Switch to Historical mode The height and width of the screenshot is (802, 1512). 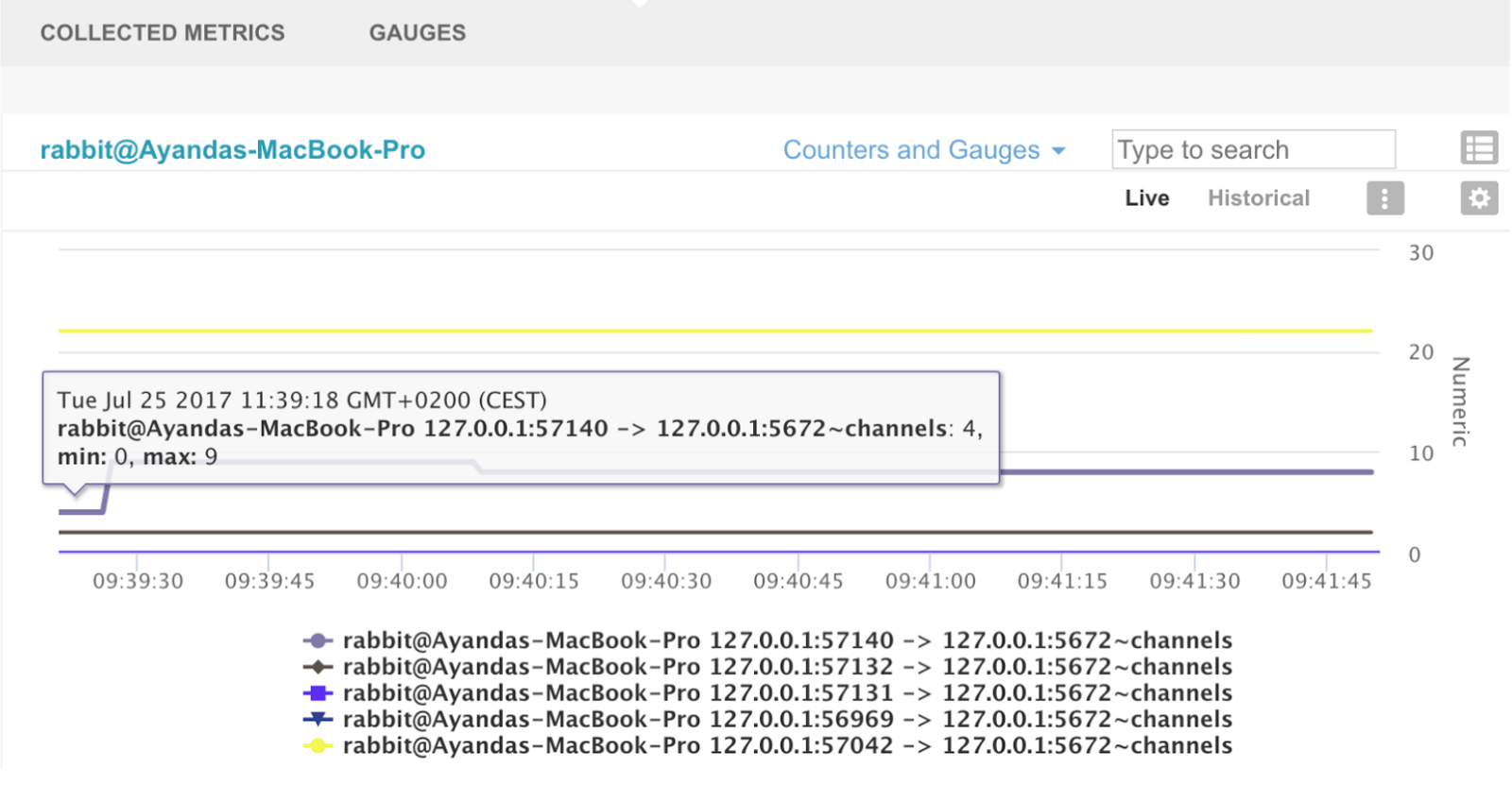(x=1258, y=198)
